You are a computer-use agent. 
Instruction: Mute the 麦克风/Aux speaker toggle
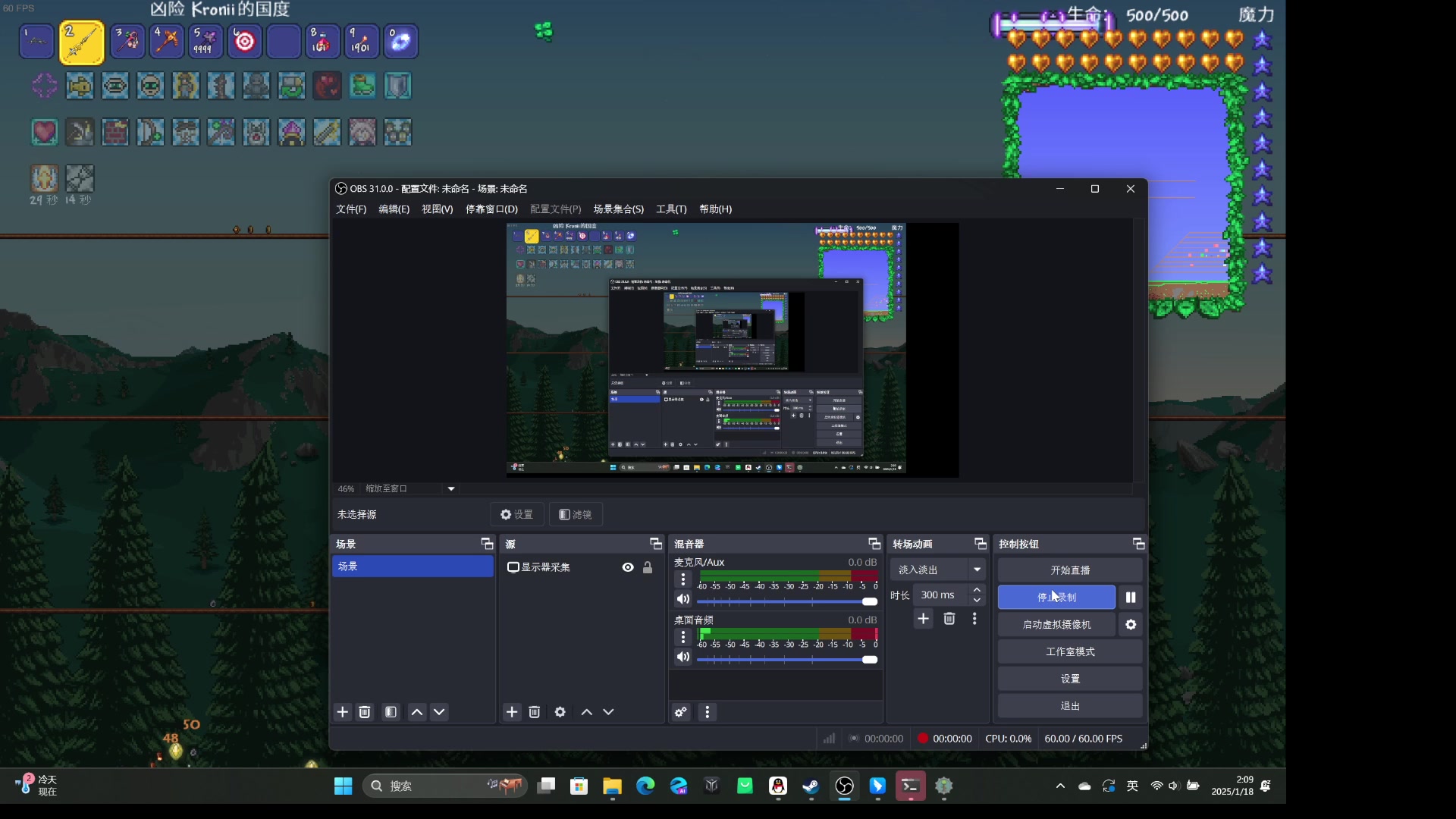[x=683, y=599]
